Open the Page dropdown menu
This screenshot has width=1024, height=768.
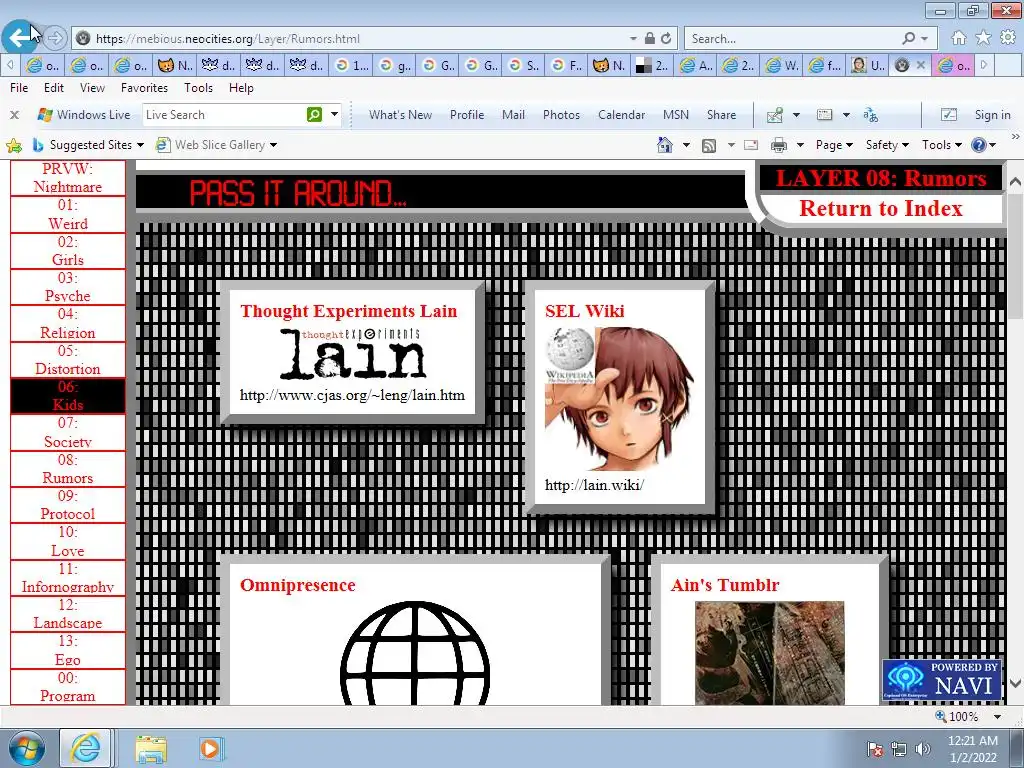pos(834,145)
